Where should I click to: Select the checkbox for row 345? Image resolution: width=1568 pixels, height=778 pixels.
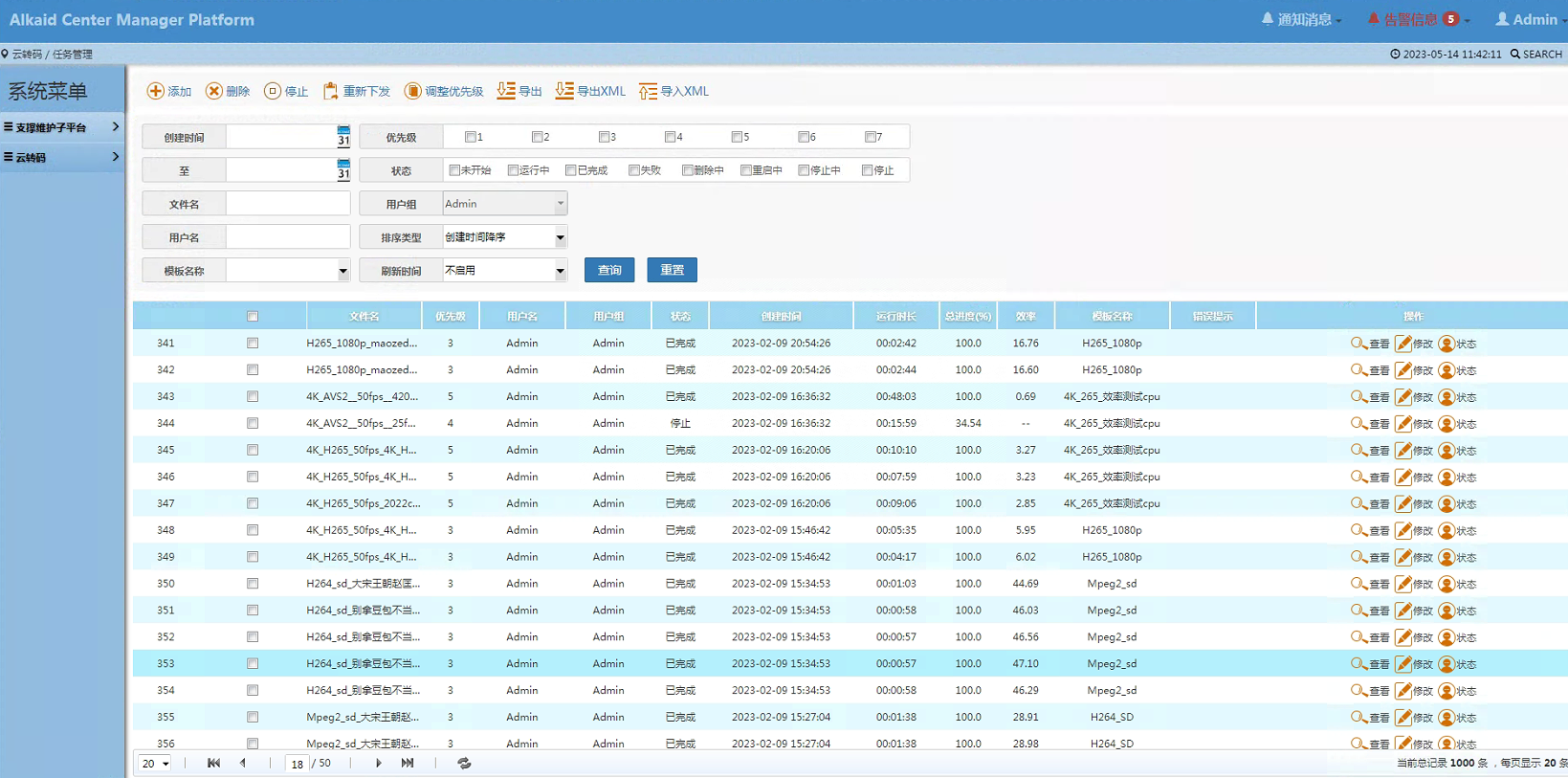click(x=253, y=450)
